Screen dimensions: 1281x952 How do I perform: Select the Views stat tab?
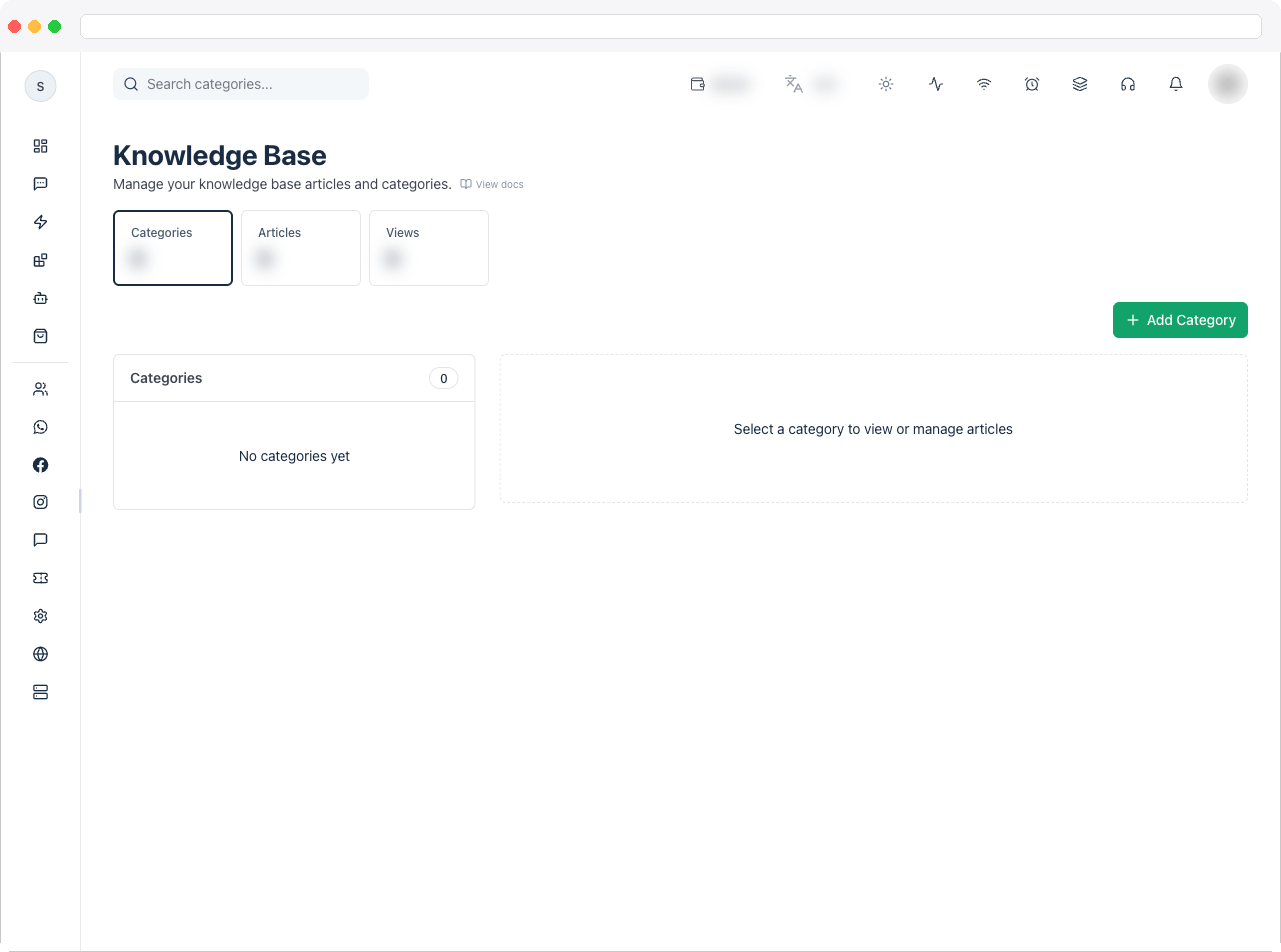click(x=429, y=248)
